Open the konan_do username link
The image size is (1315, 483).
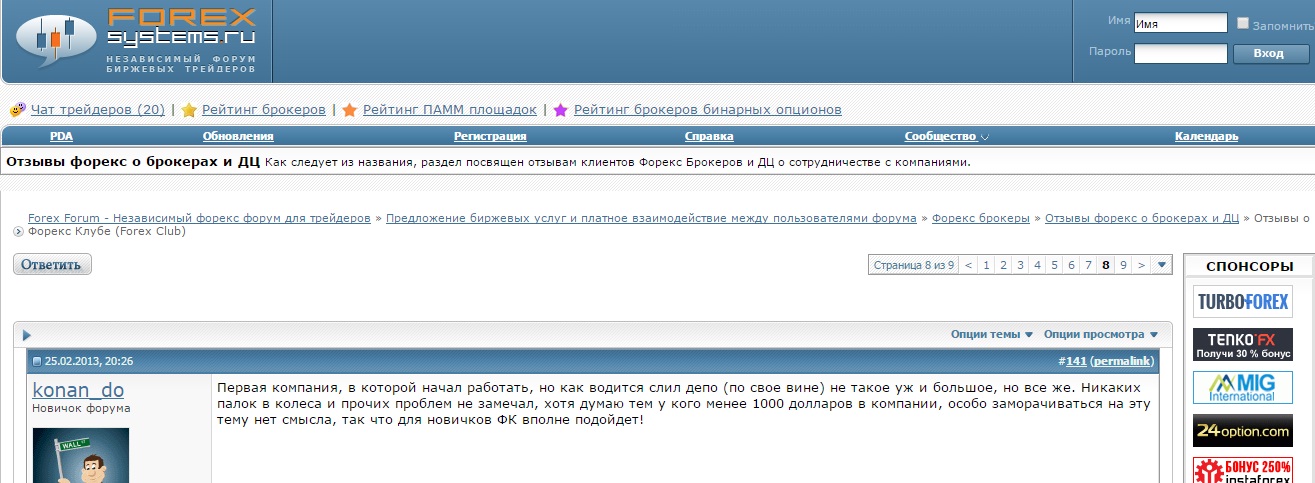tap(79, 390)
